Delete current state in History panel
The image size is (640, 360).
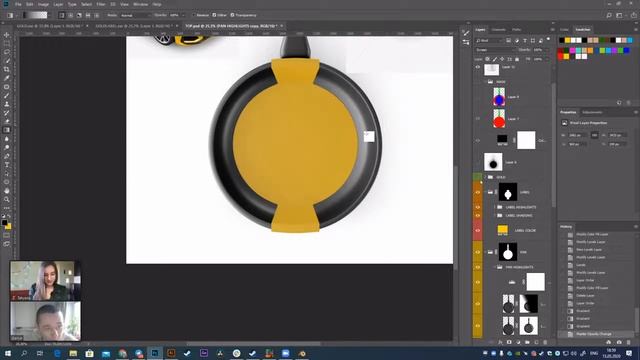click(x=629, y=342)
